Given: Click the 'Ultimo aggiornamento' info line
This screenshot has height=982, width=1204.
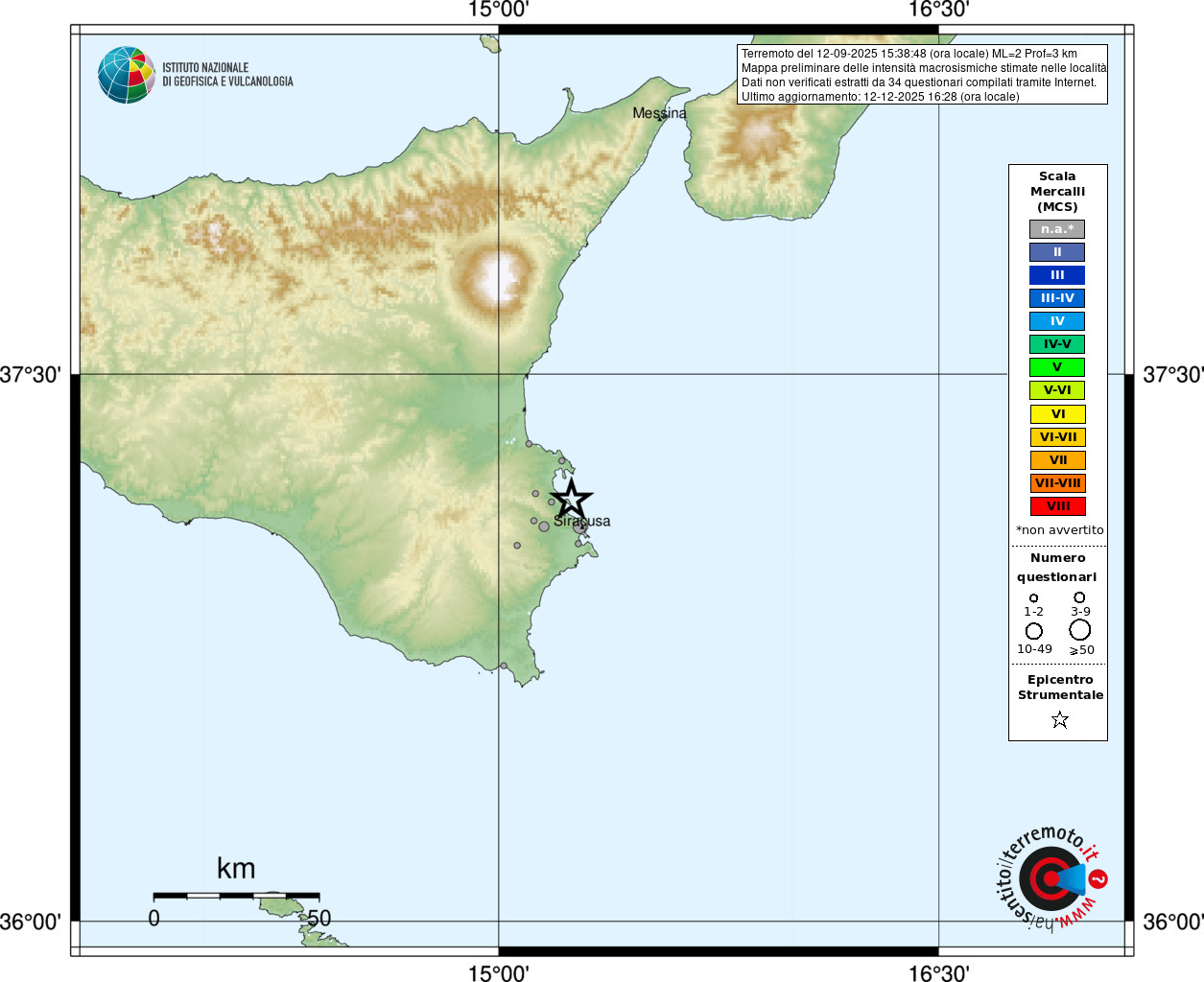Looking at the screenshot, I should tap(880, 97).
